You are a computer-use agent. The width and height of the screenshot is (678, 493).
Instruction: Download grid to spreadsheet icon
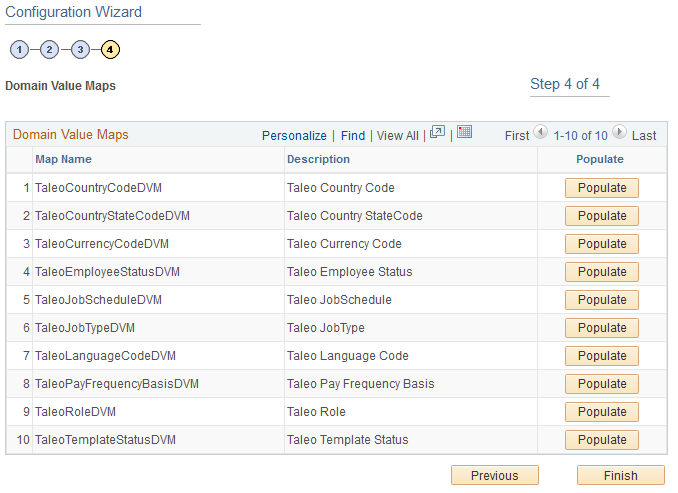(x=464, y=131)
